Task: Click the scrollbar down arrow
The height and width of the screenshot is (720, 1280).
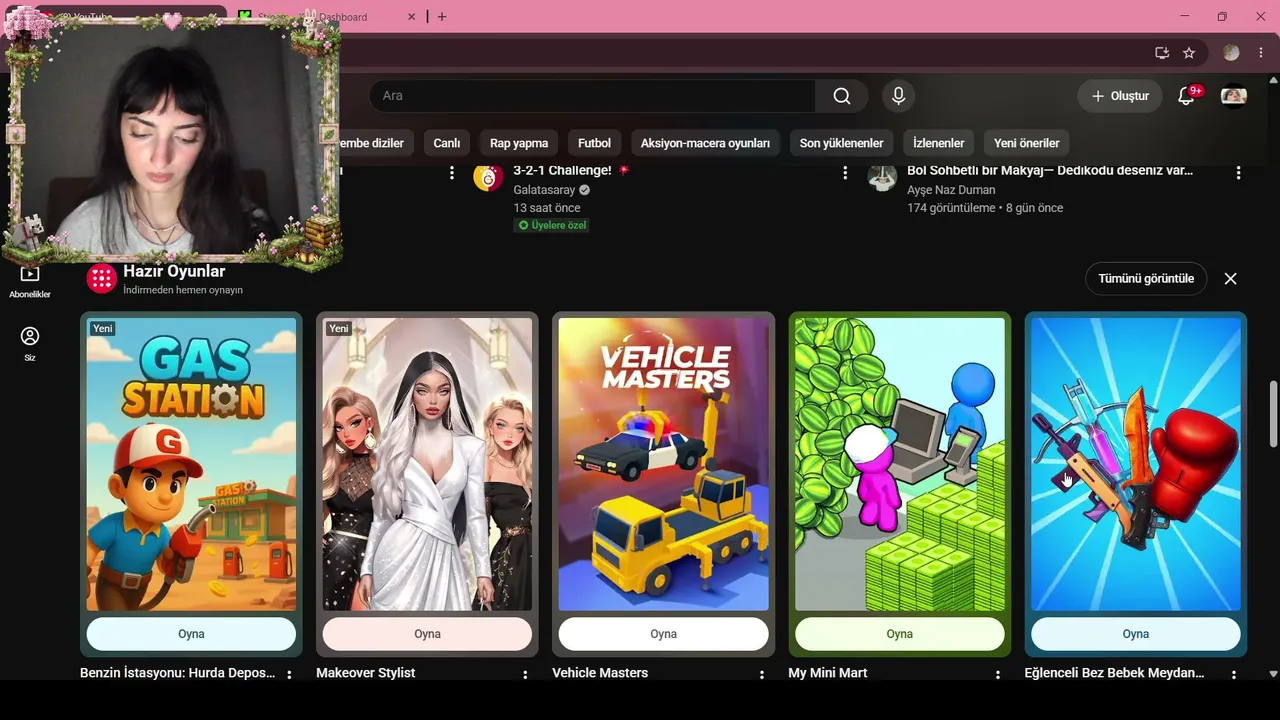Action: pyautogui.click(x=1273, y=674)
